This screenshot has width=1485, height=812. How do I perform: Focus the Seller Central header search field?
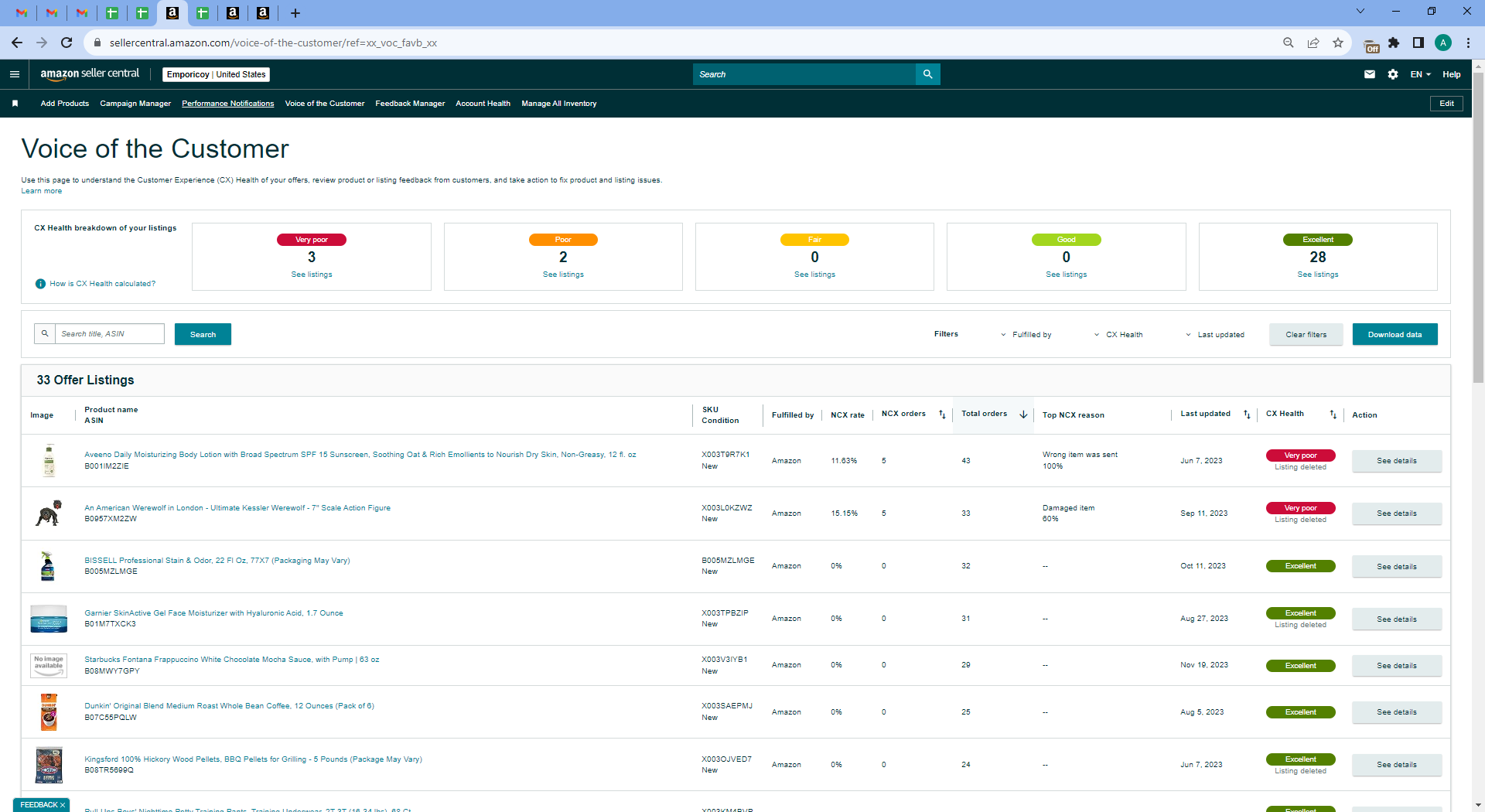click(804, 74)
